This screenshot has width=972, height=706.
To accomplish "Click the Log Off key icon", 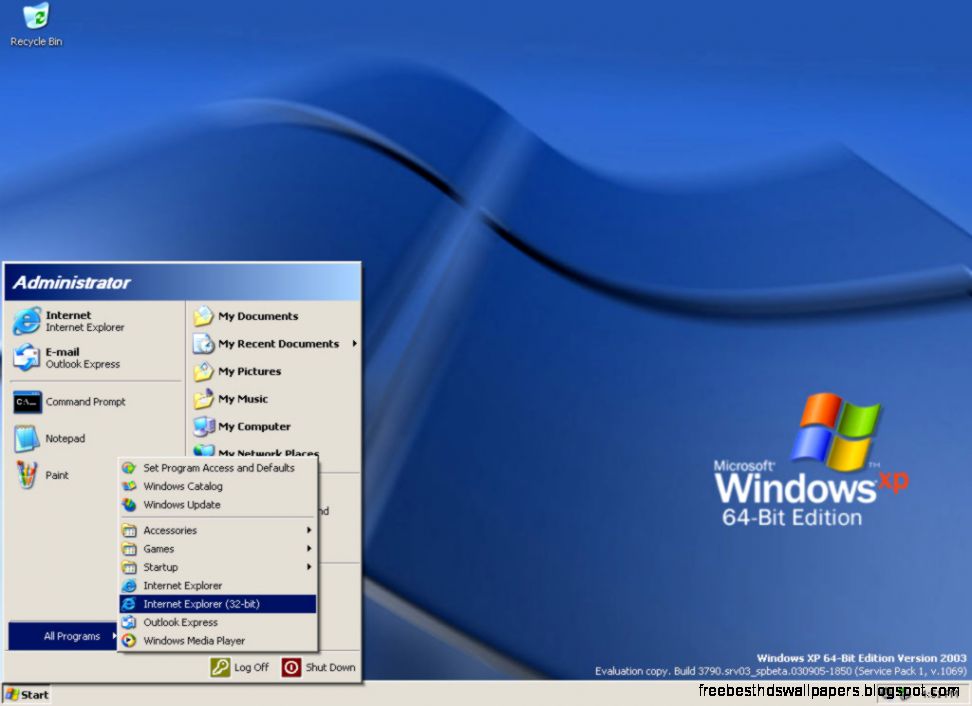I will (x=220, y=667).
